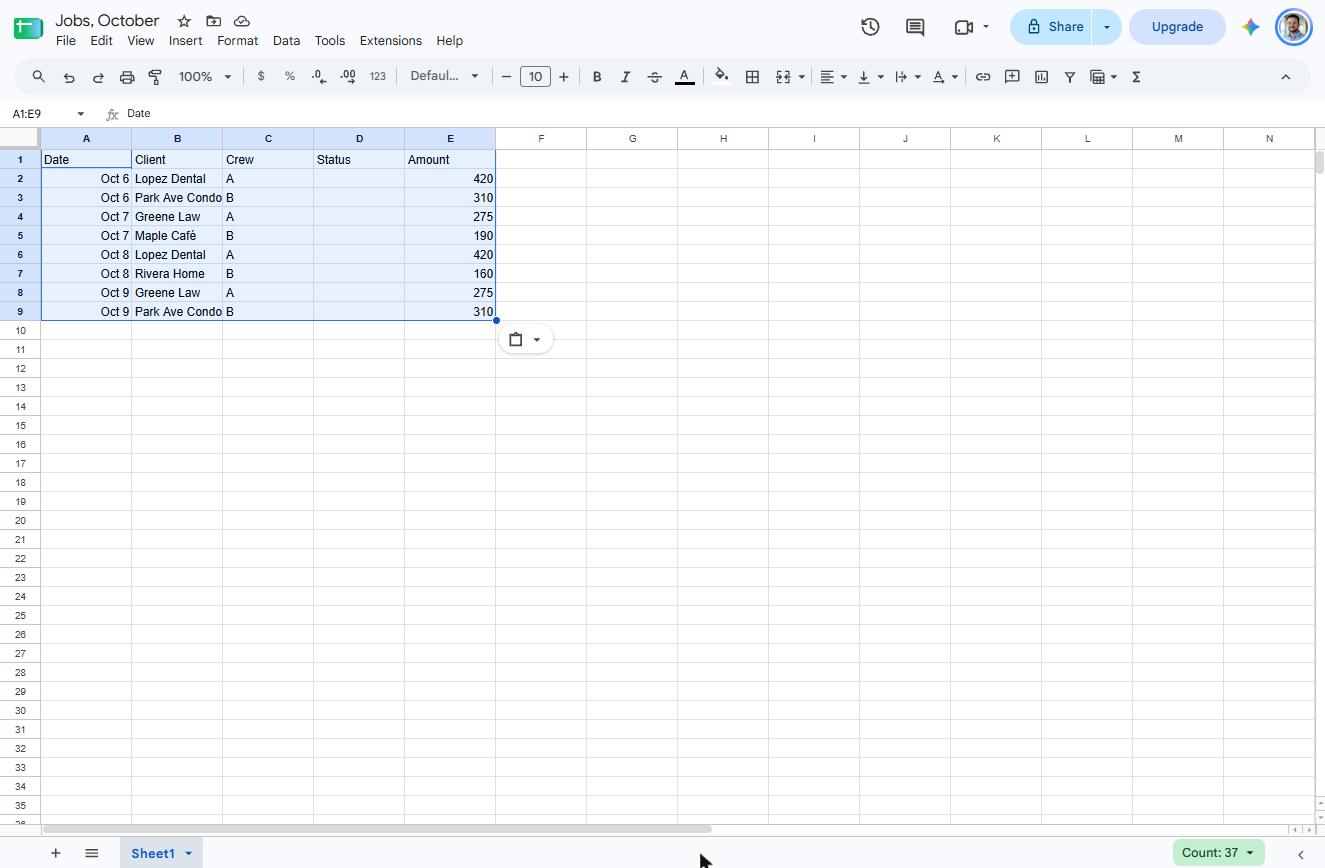Insert a link
The image size is (1325, 868).
tap(983, 77)
